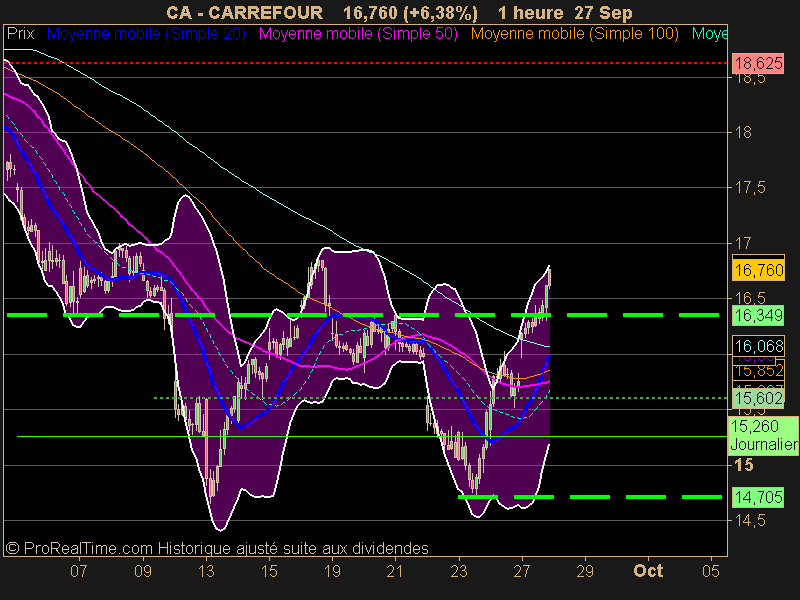
Task: Click the bold 15 price axis tick
Action: (x=744, y=465)
